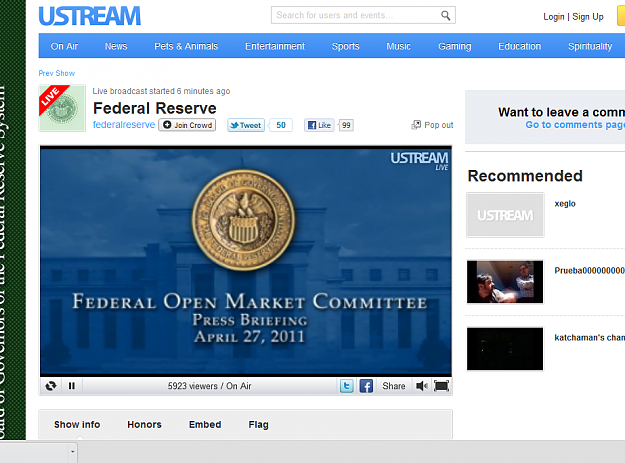The image size is (625, 463).
Task: Open the Login link
Action: point(554,17)
